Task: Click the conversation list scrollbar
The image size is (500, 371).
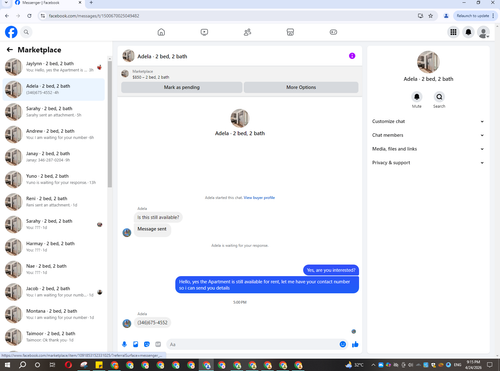Action: click(110, 123)
